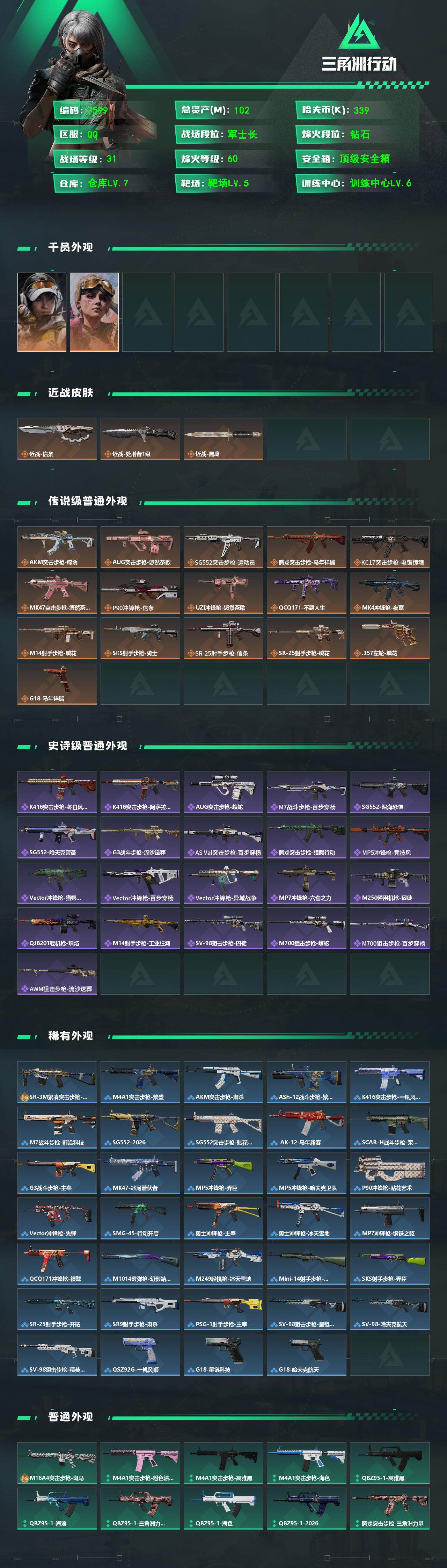Choose the 近战-黑鹰 melee skin
Screen dimensions: 447x1568
click(x=223, y=439)
